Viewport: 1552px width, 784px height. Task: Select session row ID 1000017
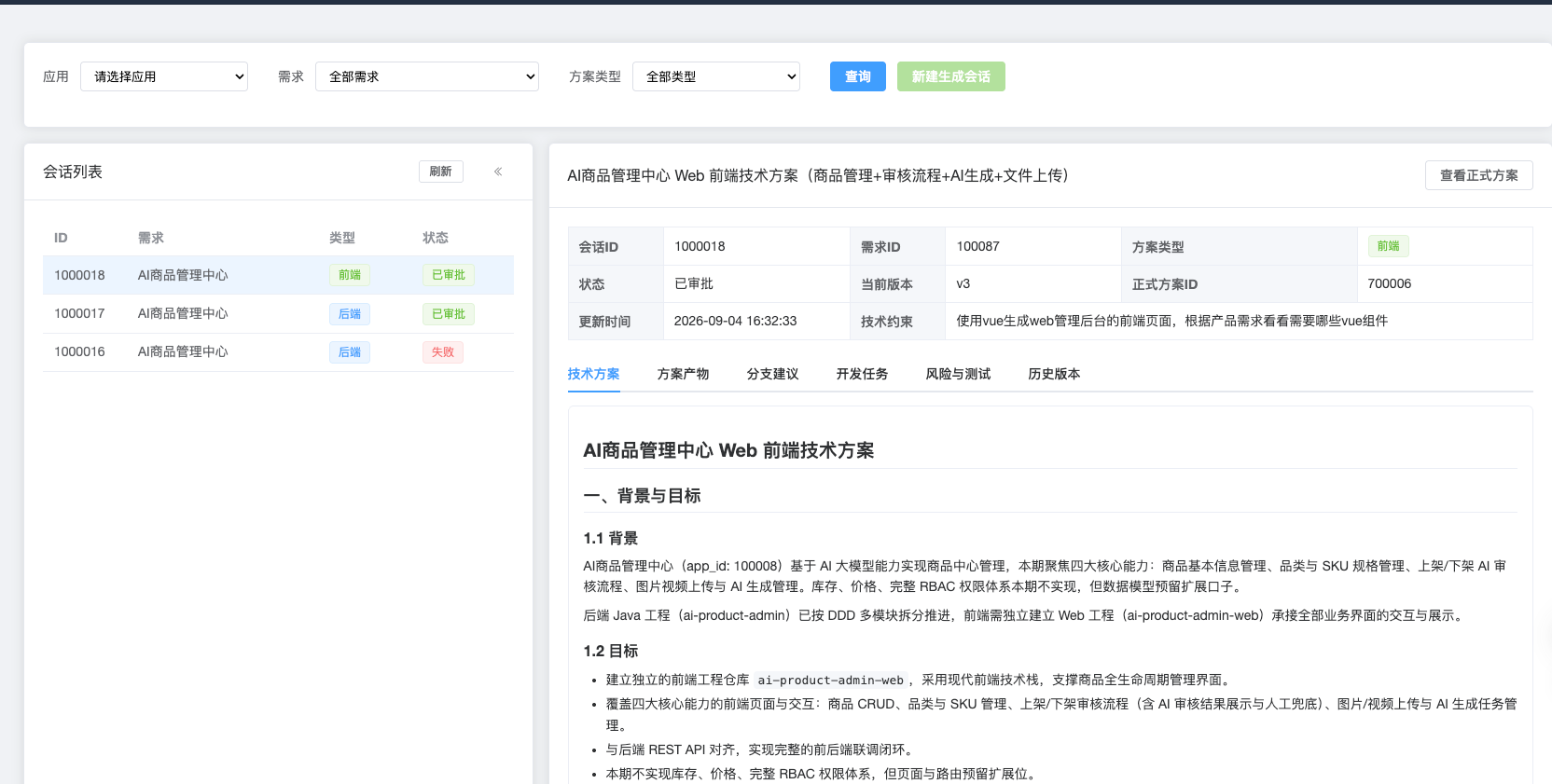[278, 313]
